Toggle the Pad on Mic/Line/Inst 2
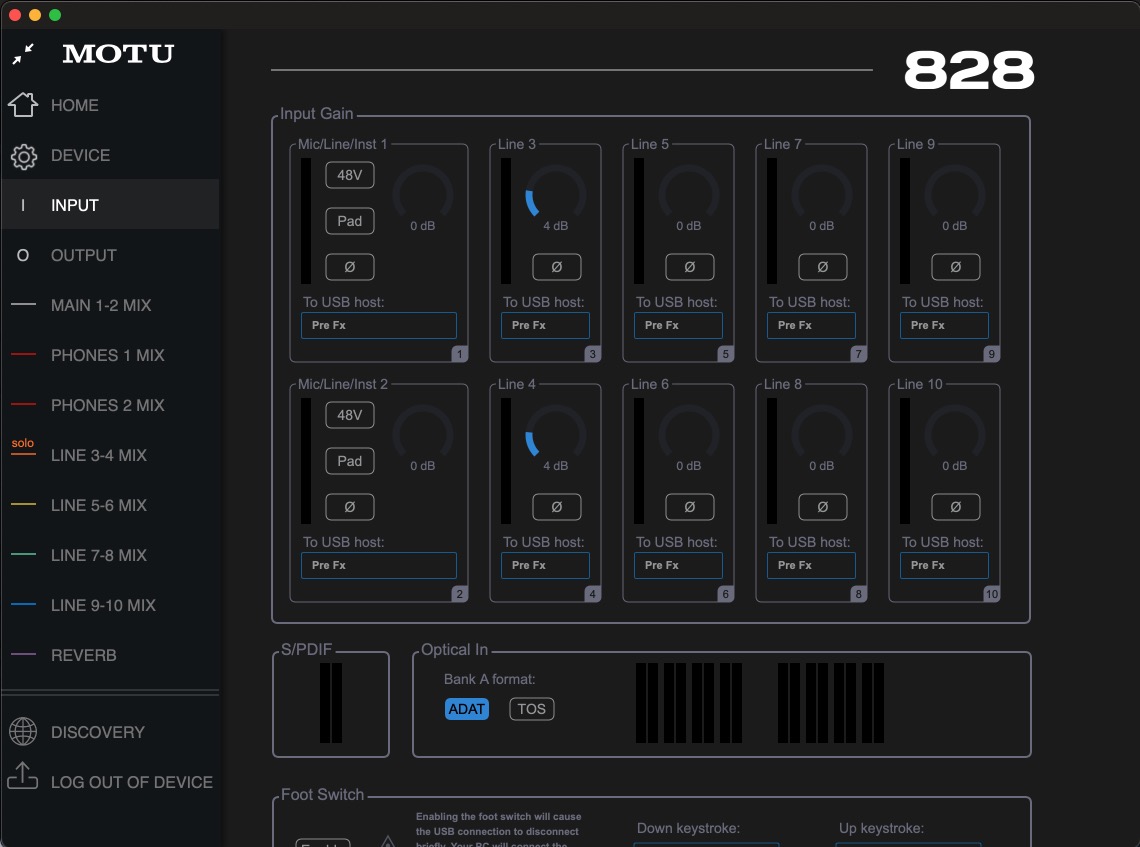The image size is (1140, 847). 350,461
